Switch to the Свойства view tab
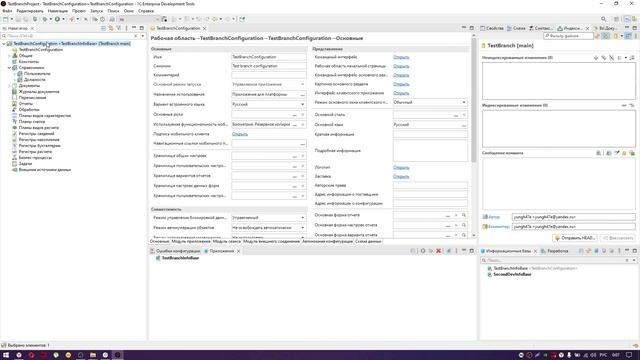640x360 pixels. tap(492, 28)
